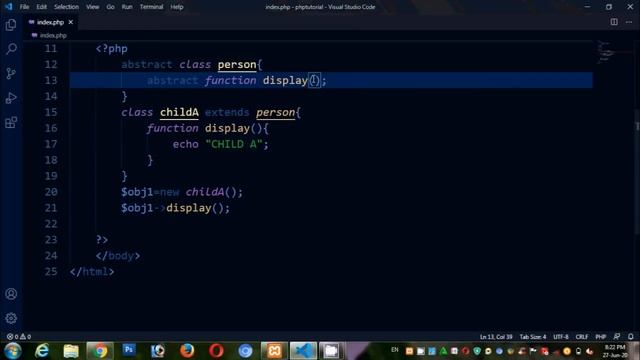Open Source Control view
Viewport: 640px width, 360px height.
[11, 73]
